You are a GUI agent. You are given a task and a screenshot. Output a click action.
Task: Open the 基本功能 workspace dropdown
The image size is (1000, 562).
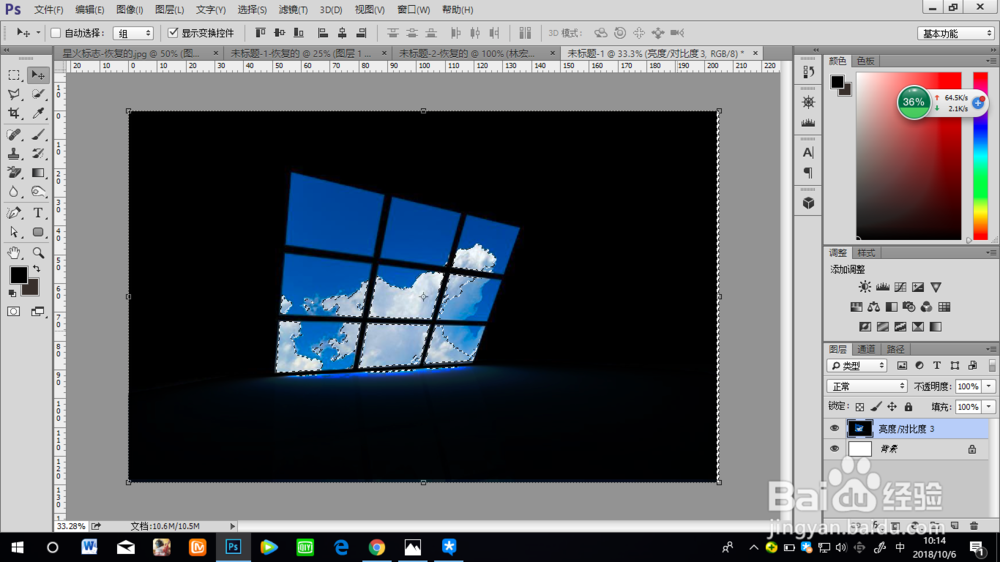coord(956,33)
